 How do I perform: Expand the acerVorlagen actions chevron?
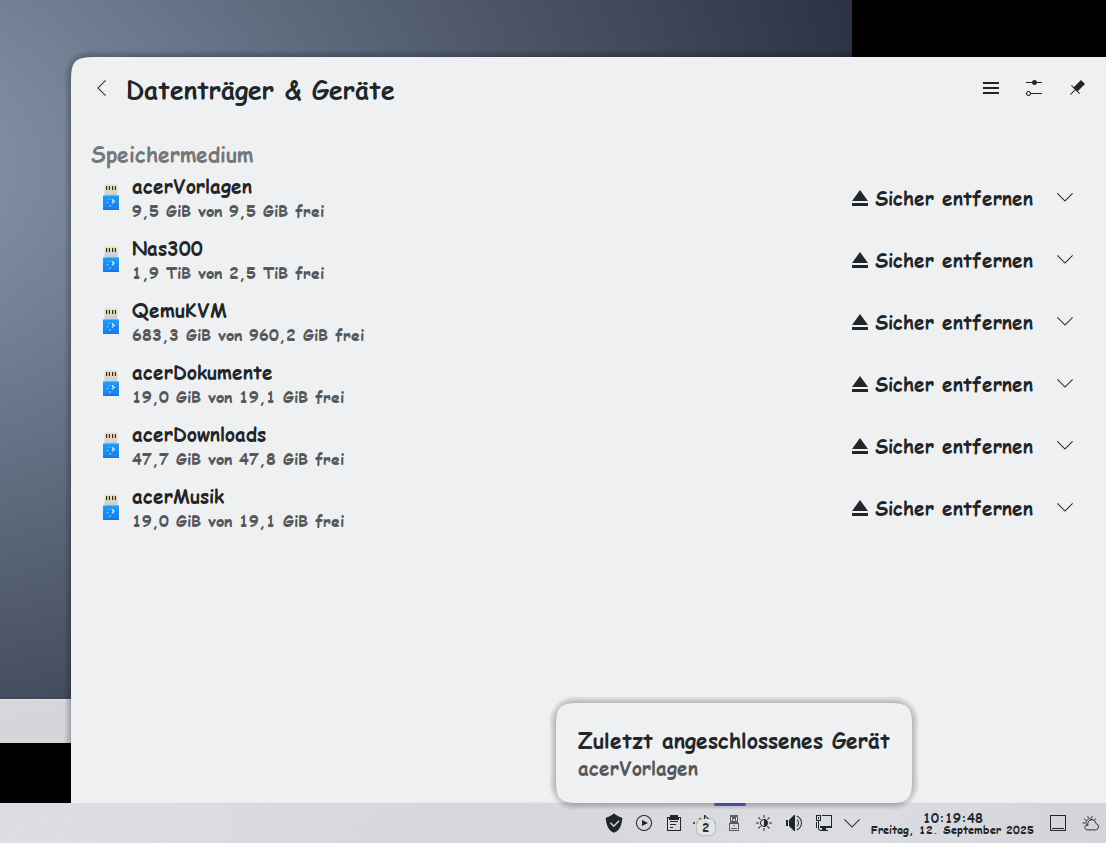1065,198
